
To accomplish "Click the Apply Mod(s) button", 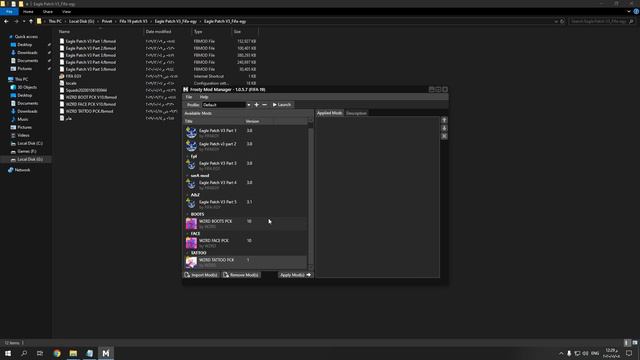I will tap(296, 275).
